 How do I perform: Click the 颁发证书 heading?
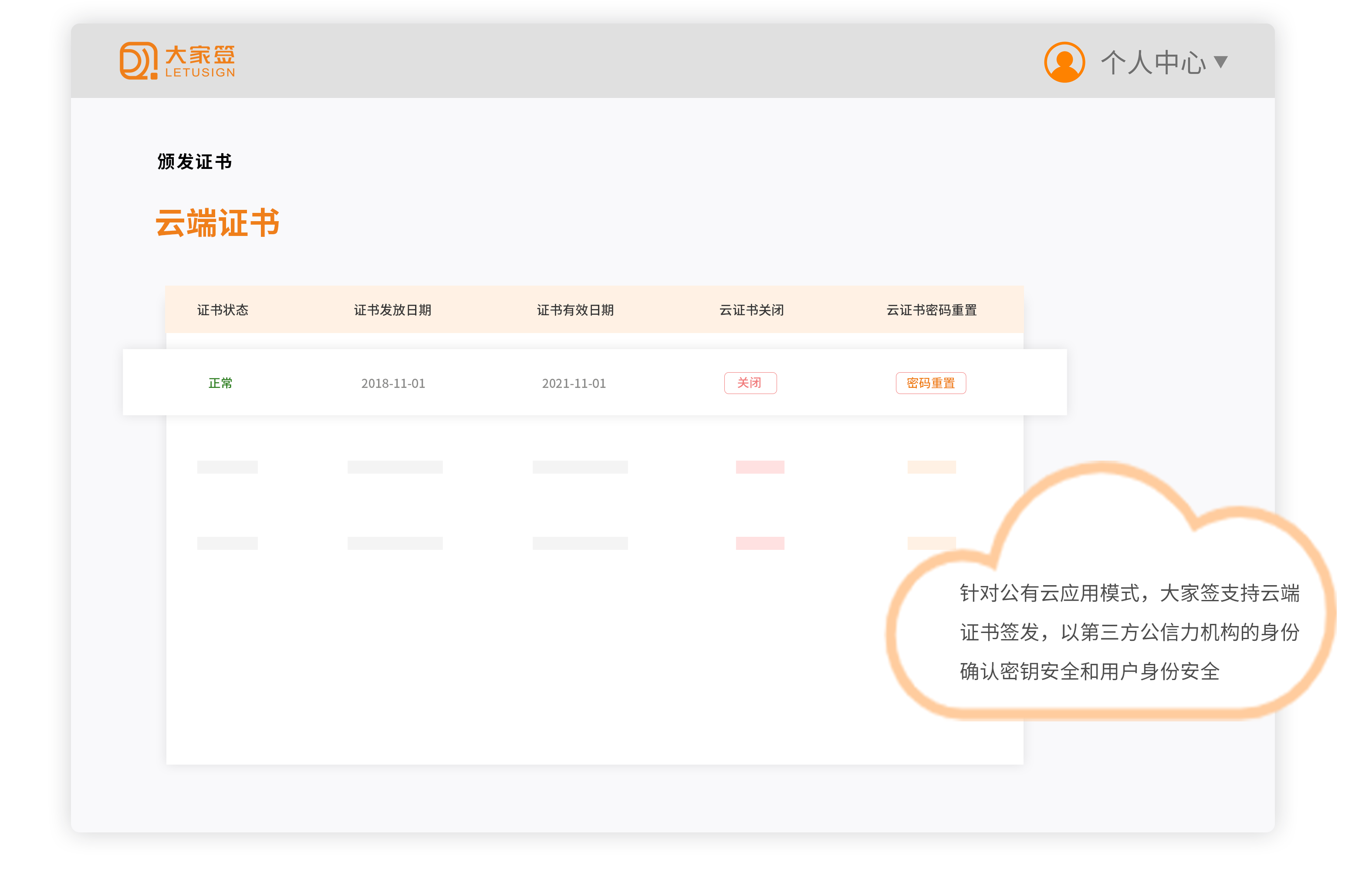pyautogui.click(x=194, y=162)
